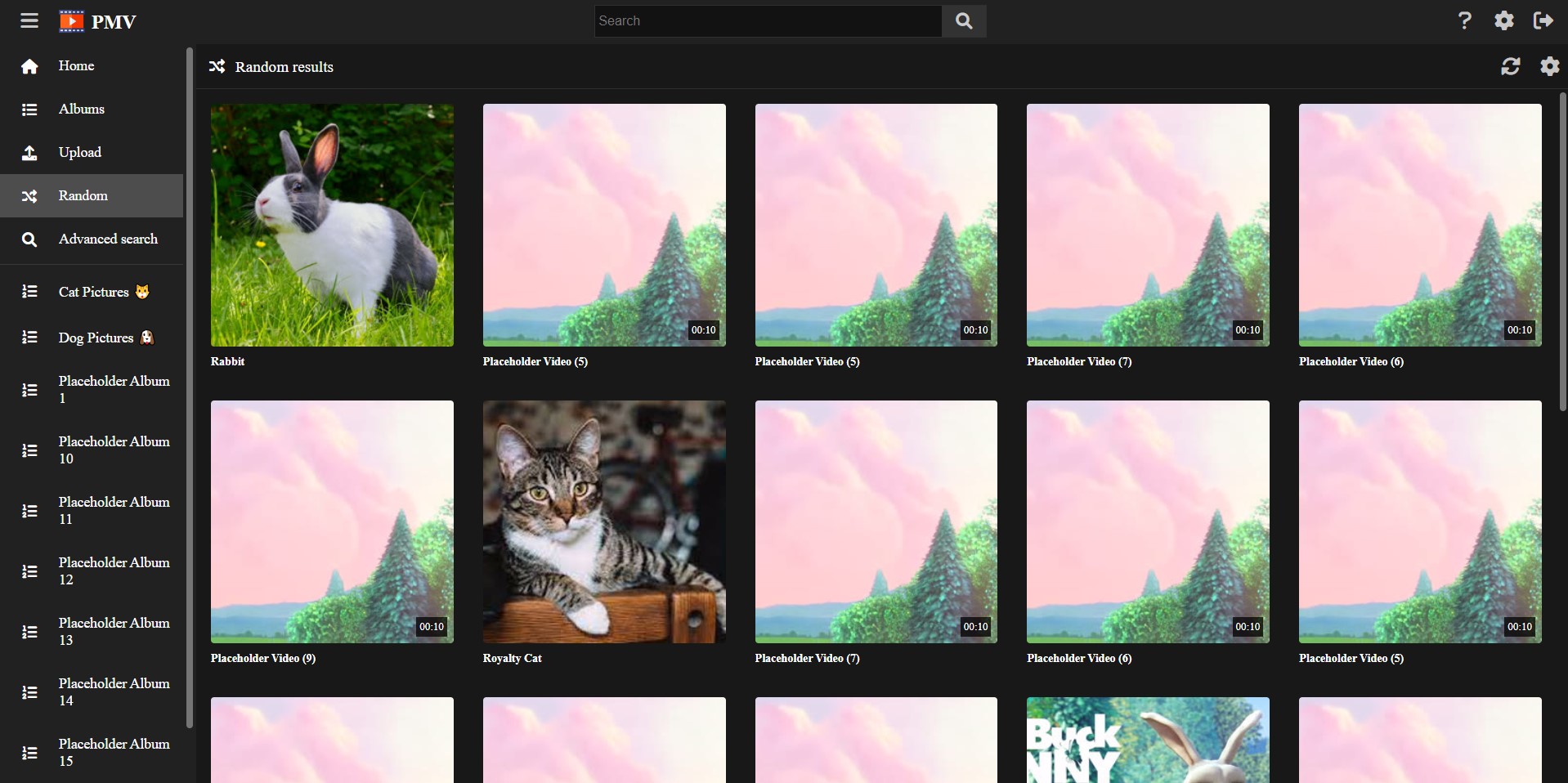Viewport: 1568px width, 783px height.
Task: Open Placeholder Video (9) thumbnail
Action: pyautogui.click(x=332, y=521)
